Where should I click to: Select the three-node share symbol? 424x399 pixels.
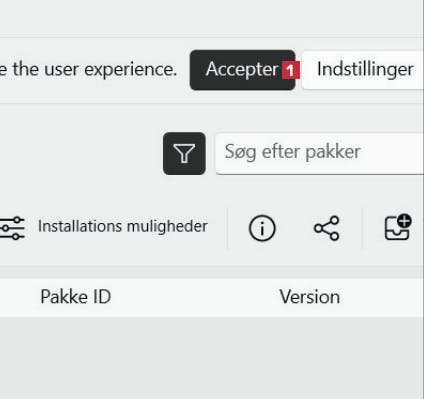(326, 228)
